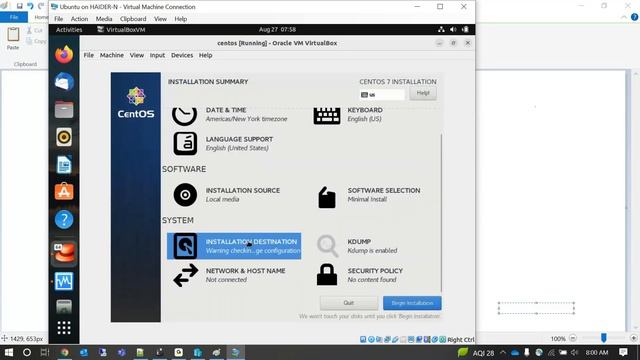Click the us keyboard layout field
This screenshot has width=640, height=360.
pos(382,95)
